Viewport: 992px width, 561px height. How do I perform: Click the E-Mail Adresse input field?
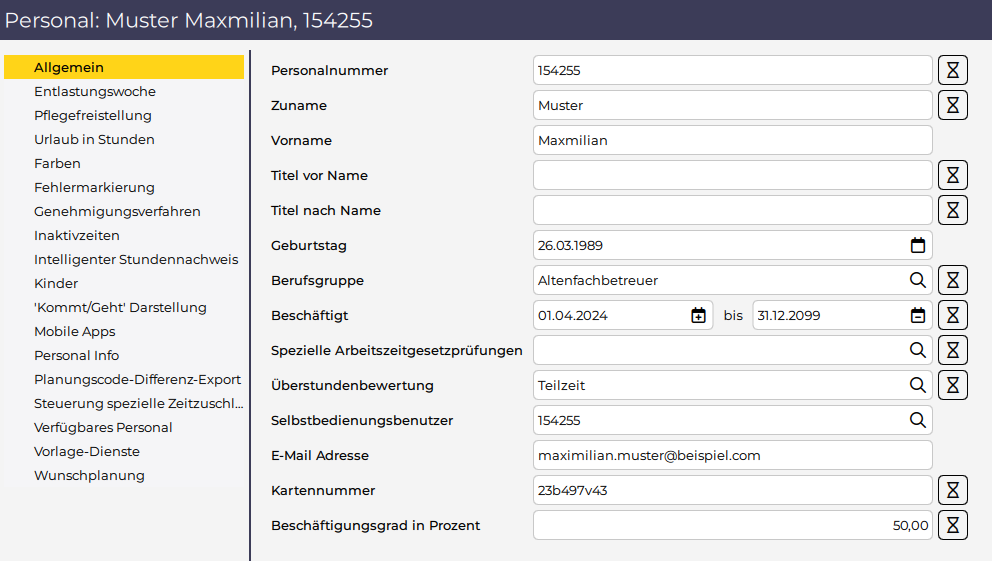[x=732, y=455]
